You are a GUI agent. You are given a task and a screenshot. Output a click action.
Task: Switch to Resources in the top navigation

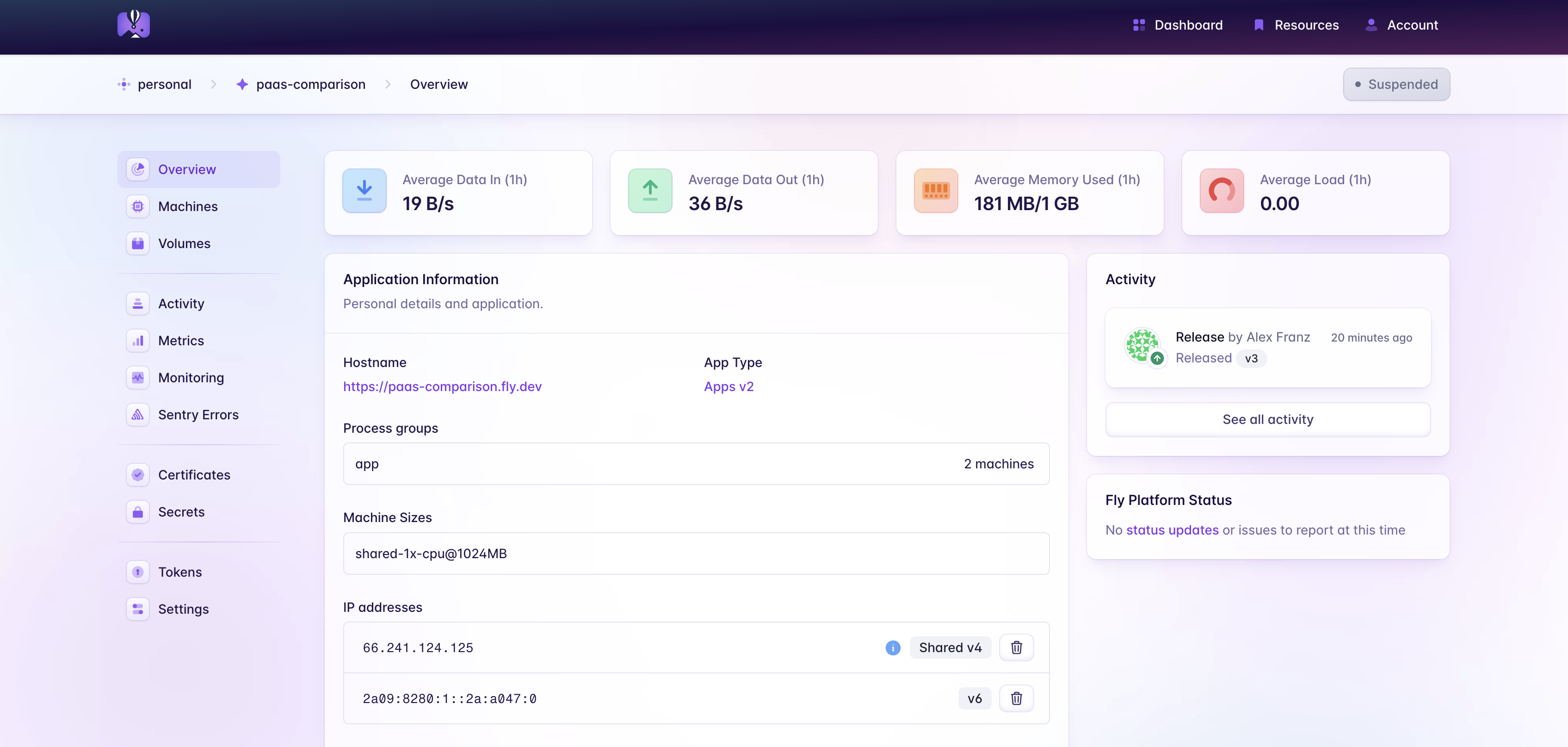coord(1306,25)
